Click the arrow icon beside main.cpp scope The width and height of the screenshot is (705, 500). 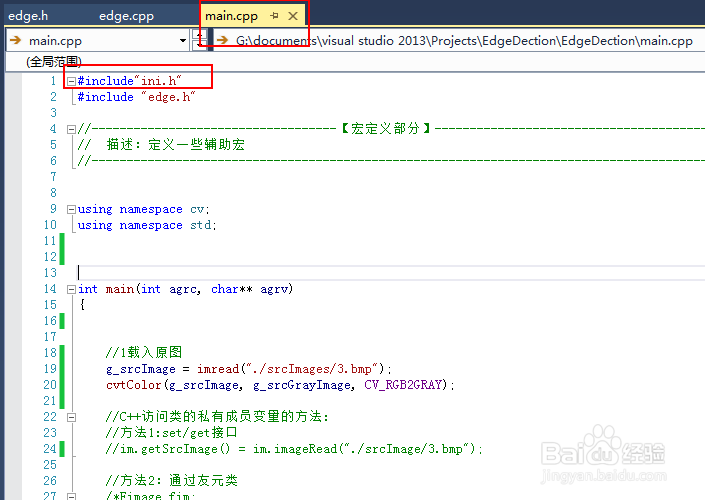tap(16, 40)
